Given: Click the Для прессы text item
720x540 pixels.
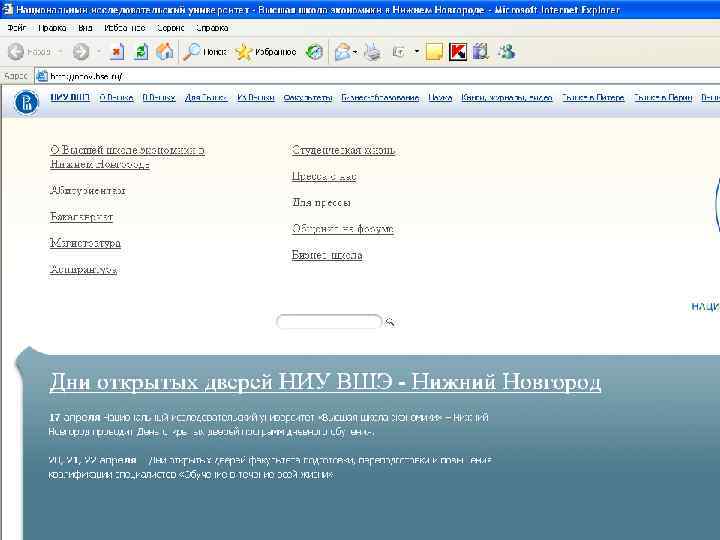Looking at the screenshot, I should (321, 202).
